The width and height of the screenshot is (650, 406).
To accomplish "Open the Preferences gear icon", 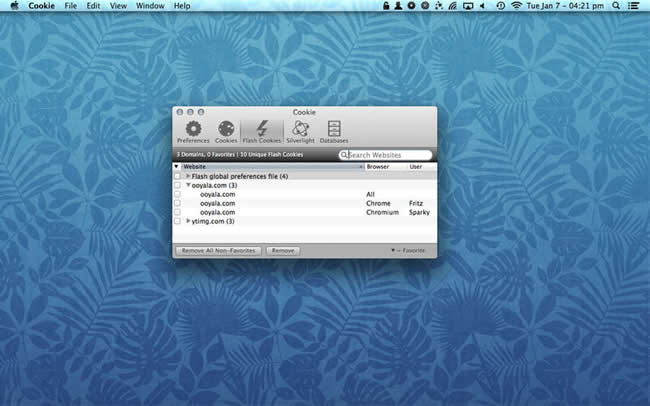I will [x=193, y=129].
